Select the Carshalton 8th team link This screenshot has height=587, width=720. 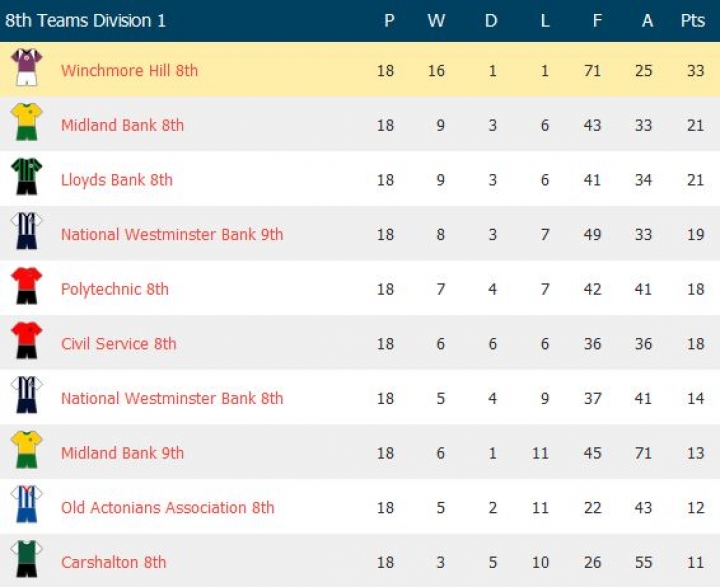tap(113, 562)
